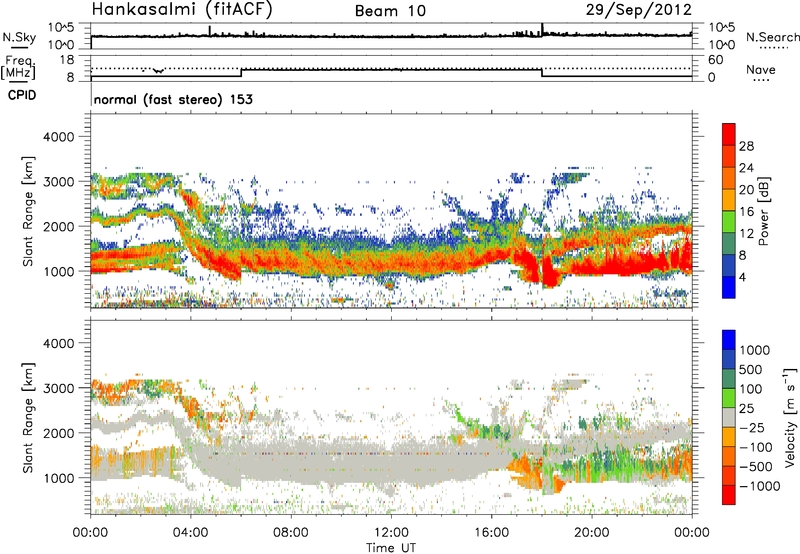Click the 60 tick on Nave axis
Screen dimensions: 800x554
point(716,60)
